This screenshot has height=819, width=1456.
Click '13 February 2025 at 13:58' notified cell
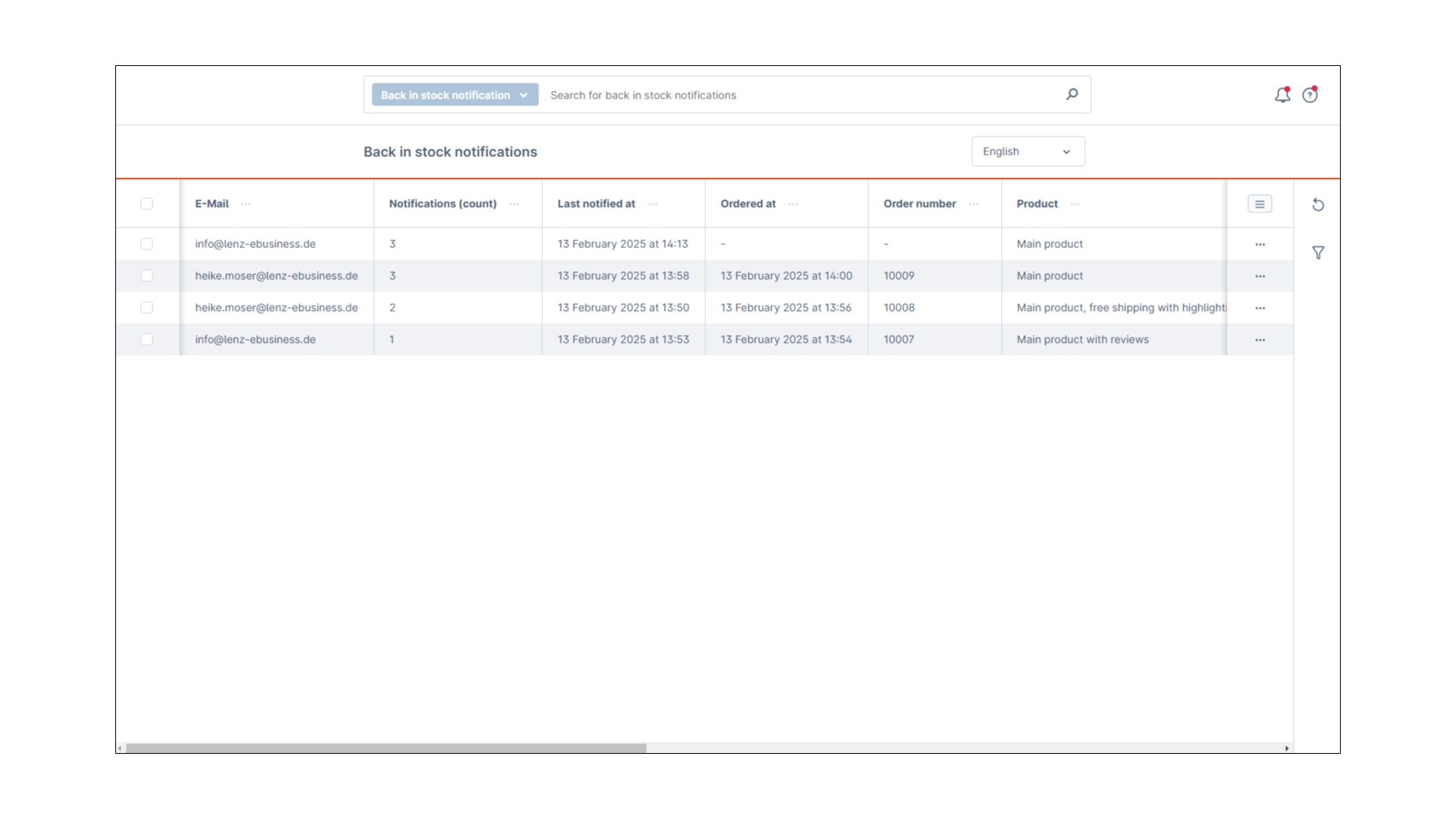click(x=623, y=275)
